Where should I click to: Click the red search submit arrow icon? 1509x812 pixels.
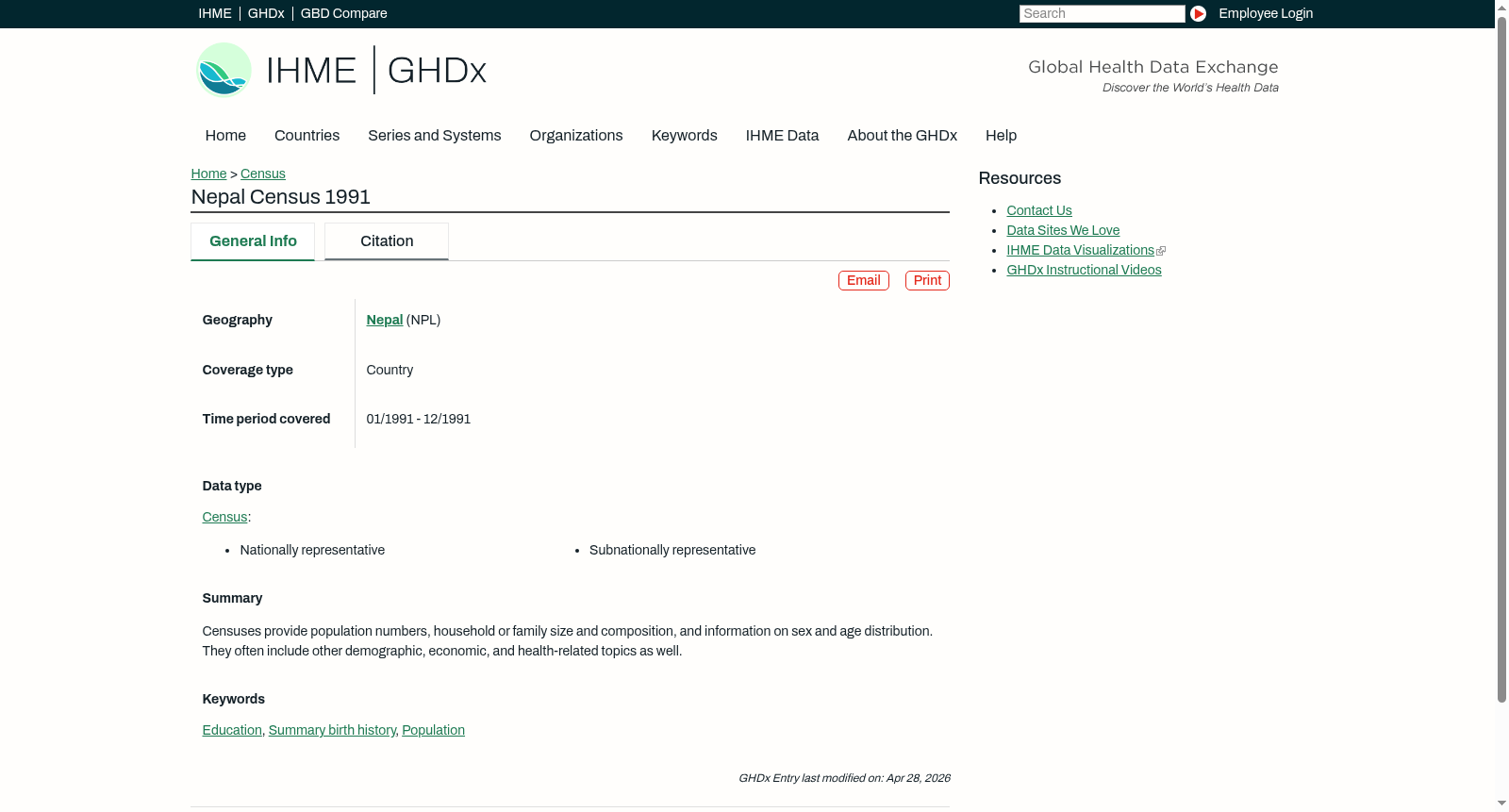(1198, 13)
